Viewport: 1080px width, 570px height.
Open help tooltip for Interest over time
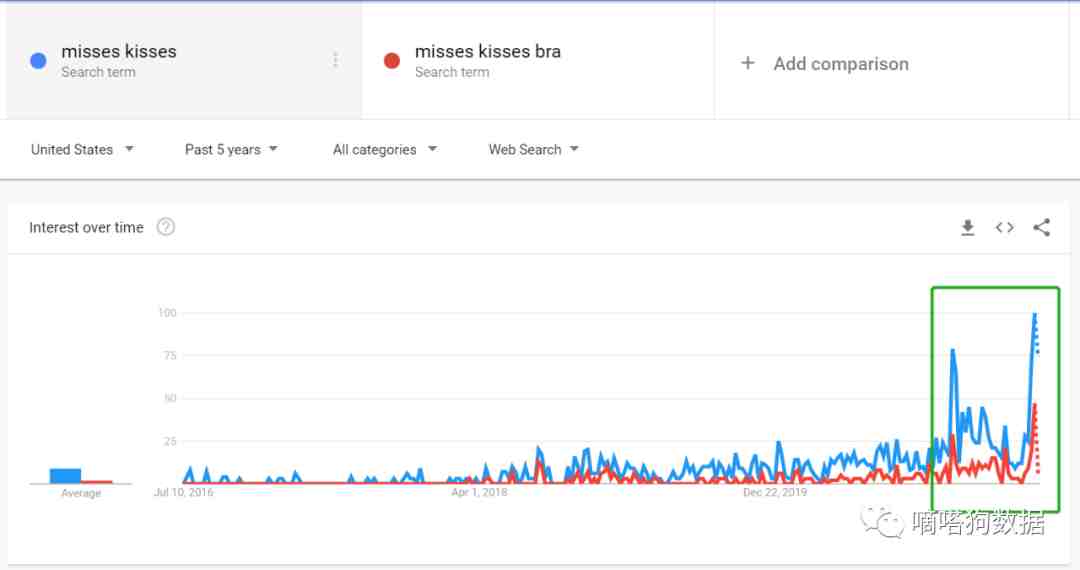pos(166,227)
